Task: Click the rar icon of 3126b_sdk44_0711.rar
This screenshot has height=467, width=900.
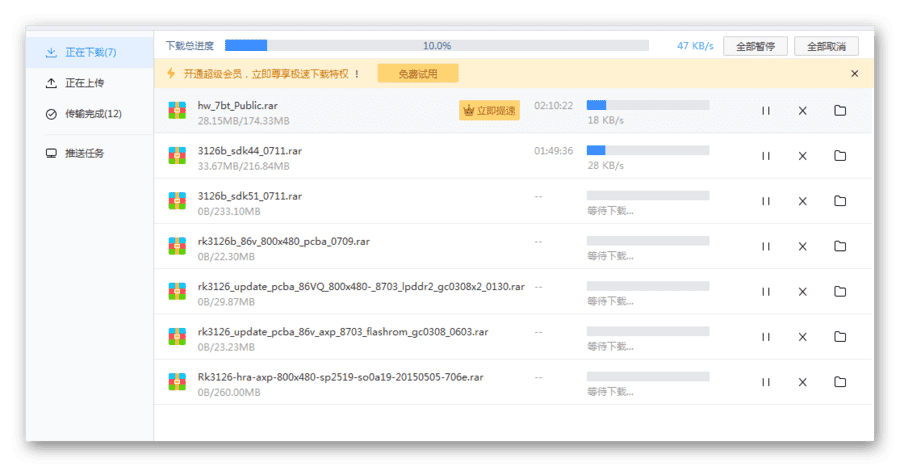Action: [x=177, y=155]
